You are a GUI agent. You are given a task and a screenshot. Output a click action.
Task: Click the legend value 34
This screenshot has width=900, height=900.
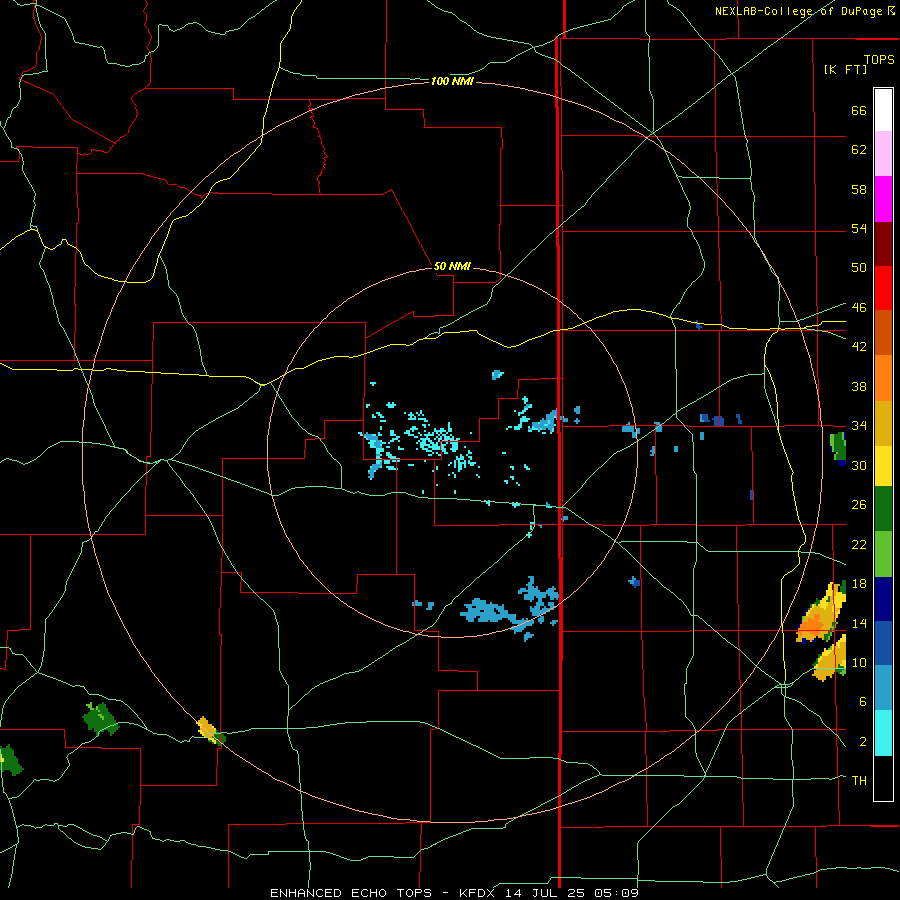coord(859,425)
